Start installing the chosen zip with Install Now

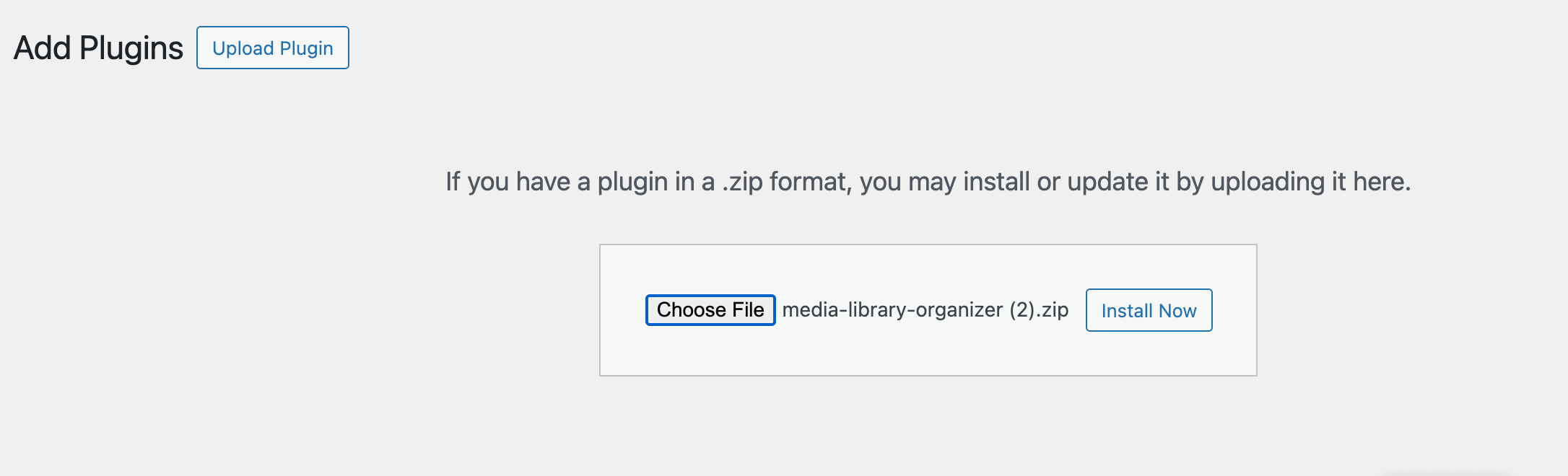pos(1149,310)
